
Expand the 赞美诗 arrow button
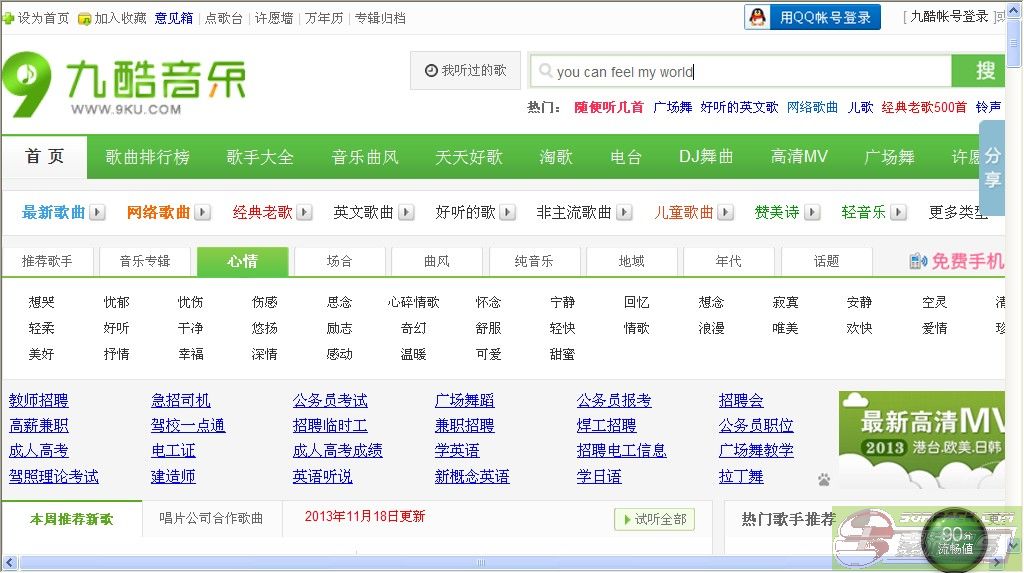[812, 212]
